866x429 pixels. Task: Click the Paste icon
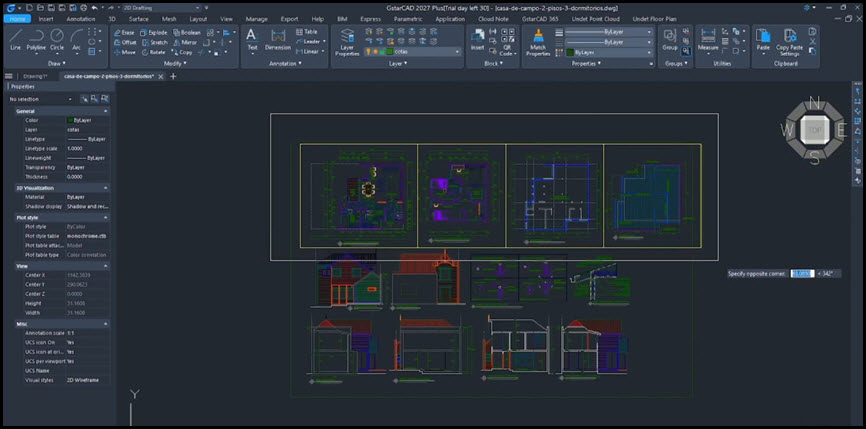(x=763, y=40)
